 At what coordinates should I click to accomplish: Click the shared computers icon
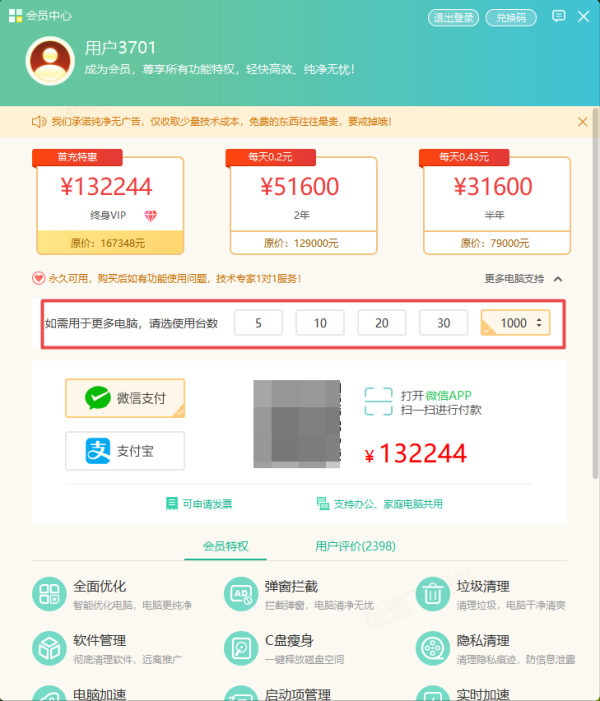(323, 503)
